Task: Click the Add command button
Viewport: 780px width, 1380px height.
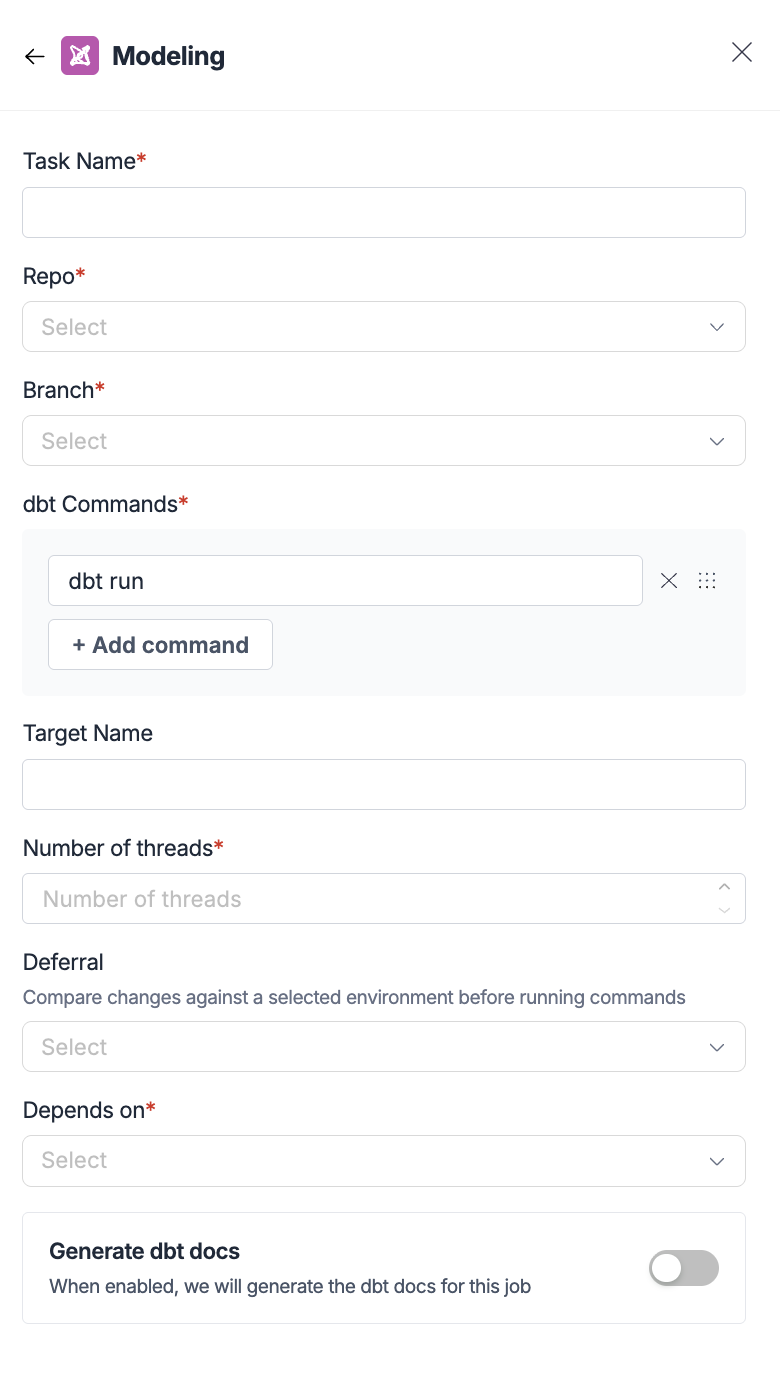Action: click(160, 644)
